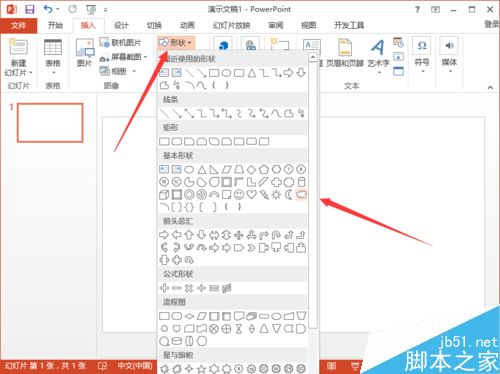
Task: Open the 审阅 (Review) tab
Action: pos(276,25)
